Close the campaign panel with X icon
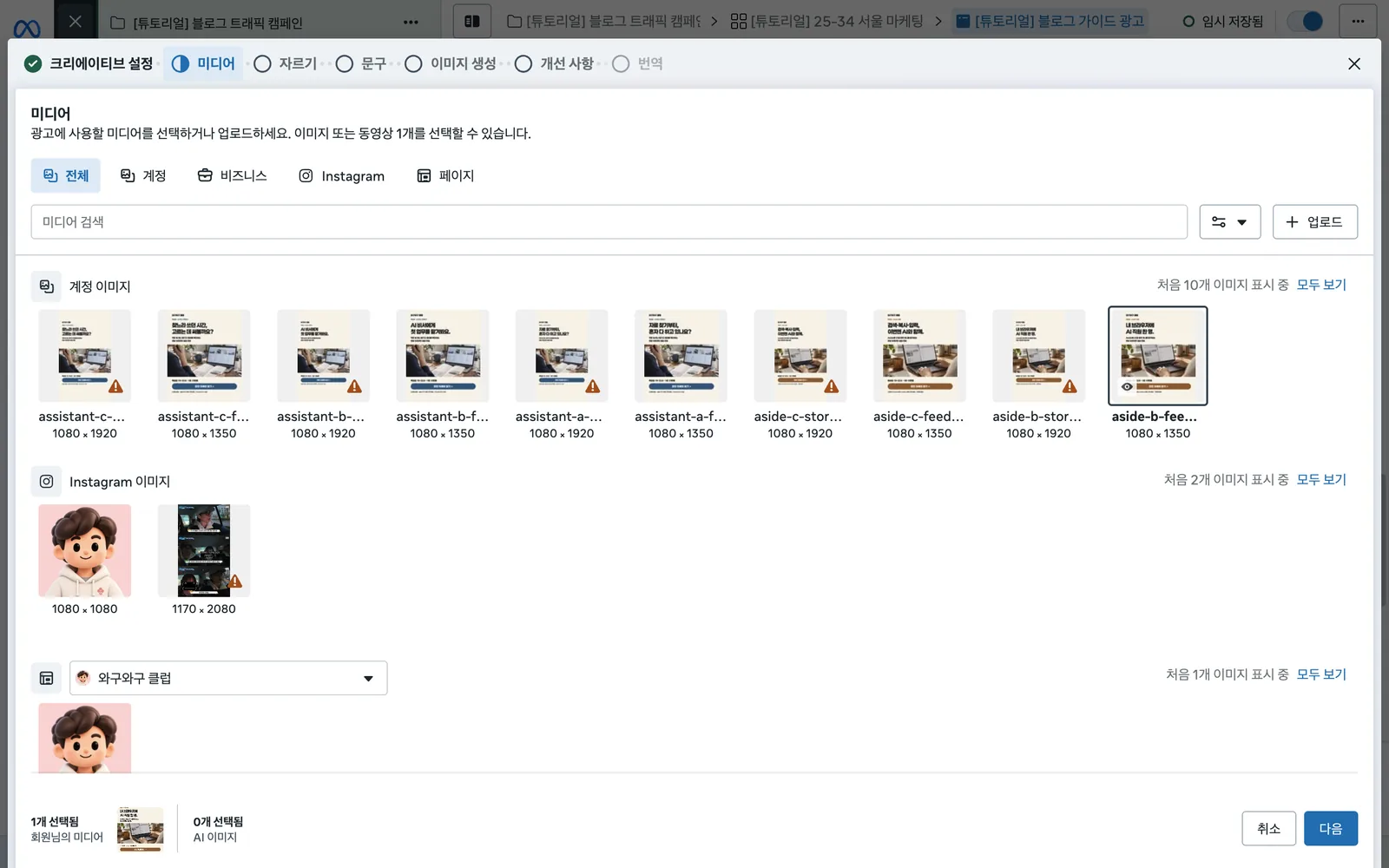 pos(76,22)
